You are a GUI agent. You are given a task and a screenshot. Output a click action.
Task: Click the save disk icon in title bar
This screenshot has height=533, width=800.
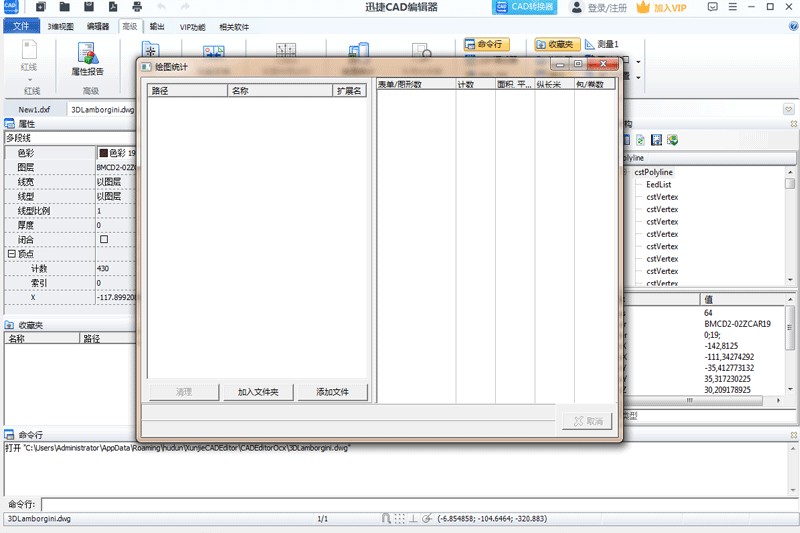click(x=89, y=7)
